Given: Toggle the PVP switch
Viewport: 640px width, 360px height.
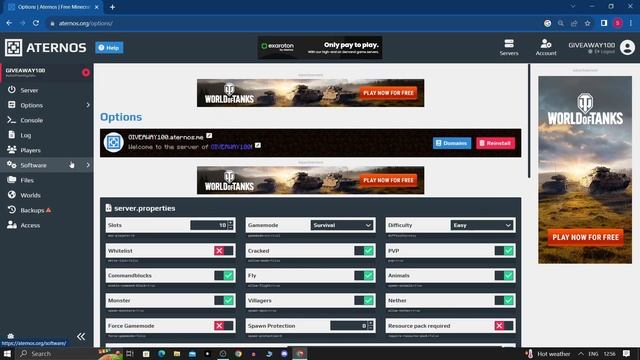Looking at the screenshot, I should coord(504,251).
